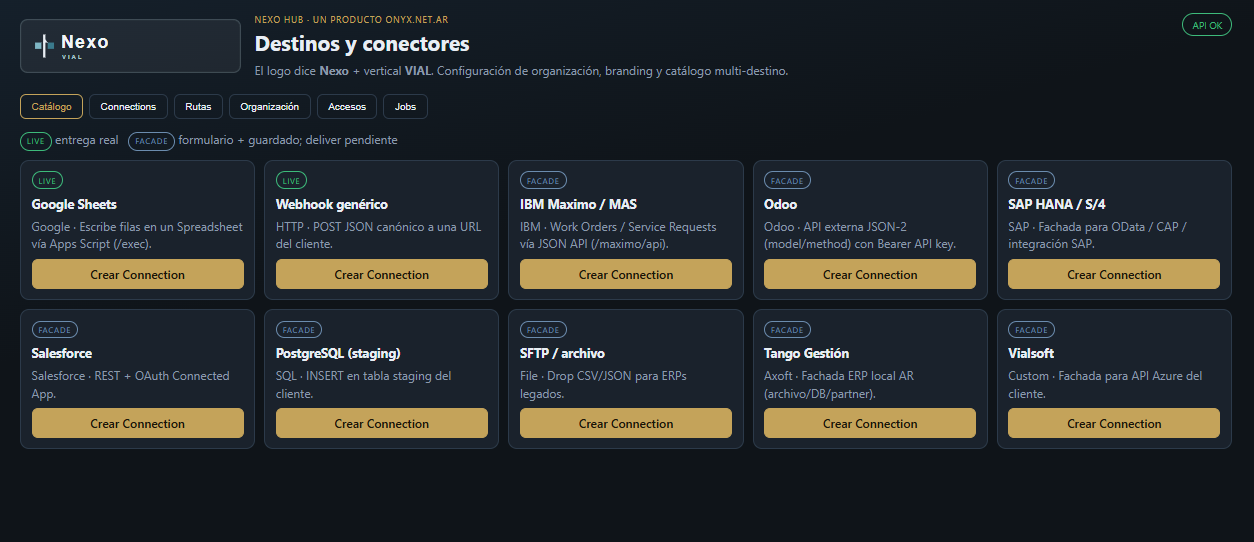Click FACADE badge on SFTP / archivo card
Screen dimensions: 1254x542
[x=543, y=330]
